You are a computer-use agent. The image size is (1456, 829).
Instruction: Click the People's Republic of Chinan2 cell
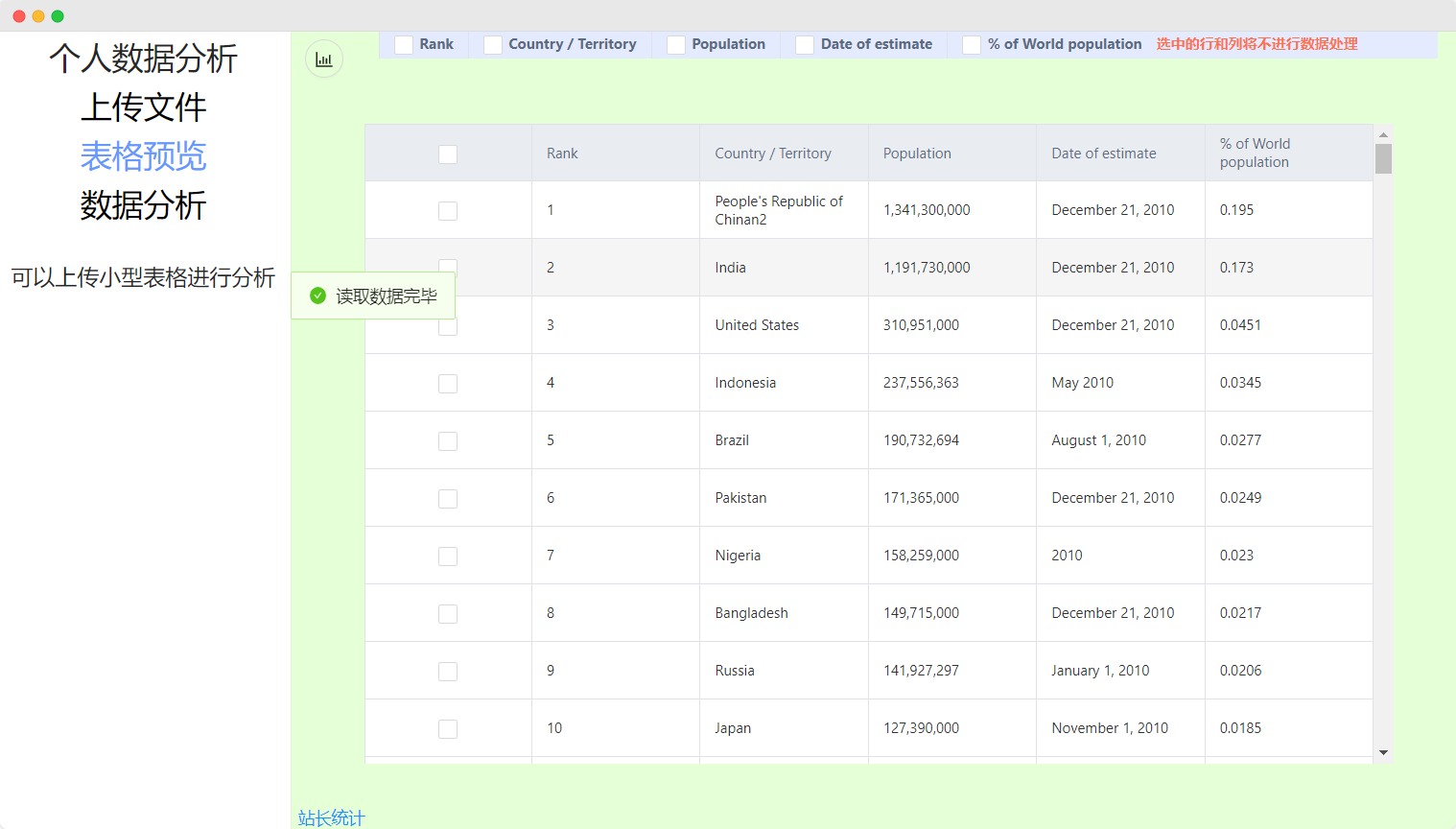(x=785, y=210)
